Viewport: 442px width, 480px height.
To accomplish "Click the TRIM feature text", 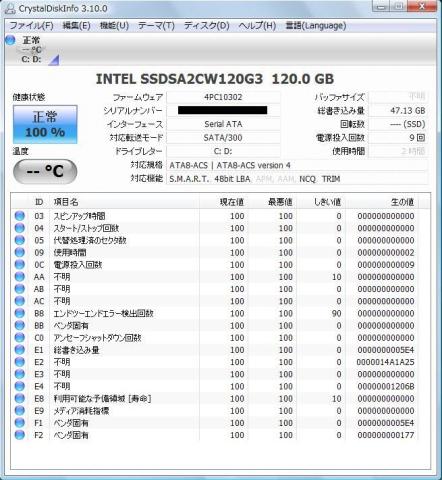I will click(331, 179).
